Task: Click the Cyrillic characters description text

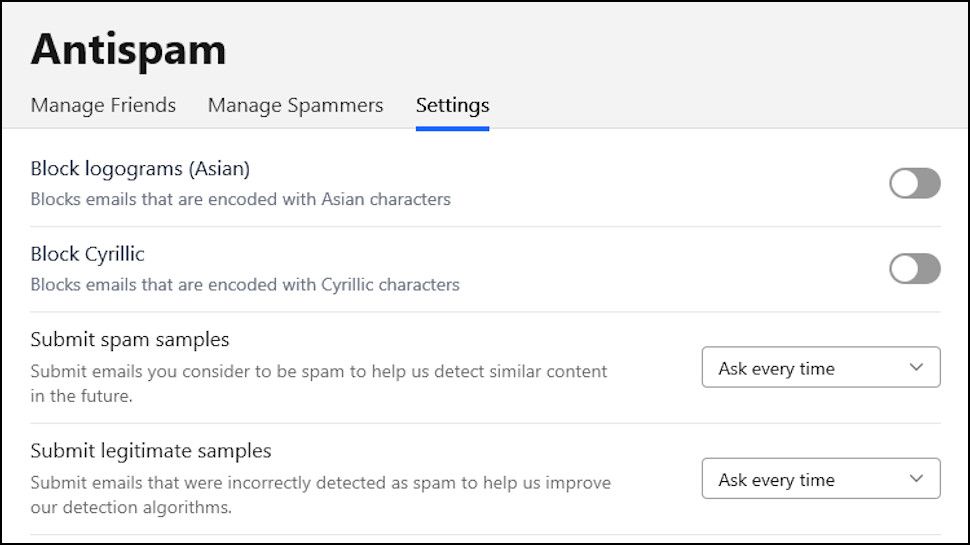Action: (x=245, y=284)
